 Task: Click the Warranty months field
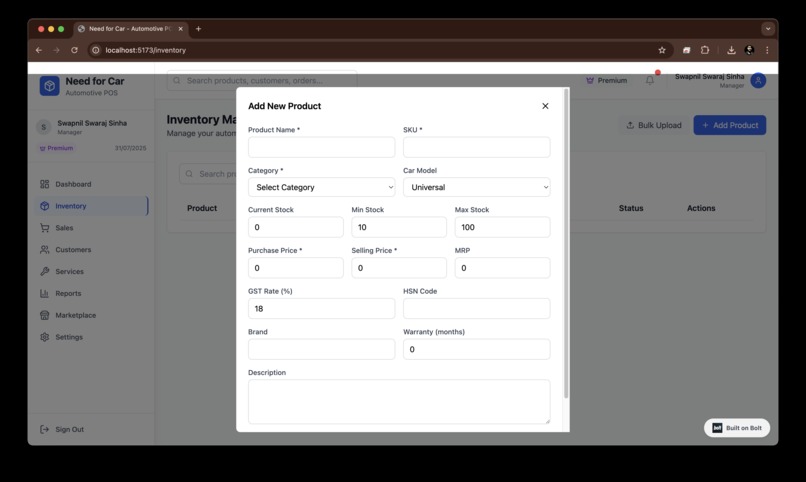tap(477, 349)
